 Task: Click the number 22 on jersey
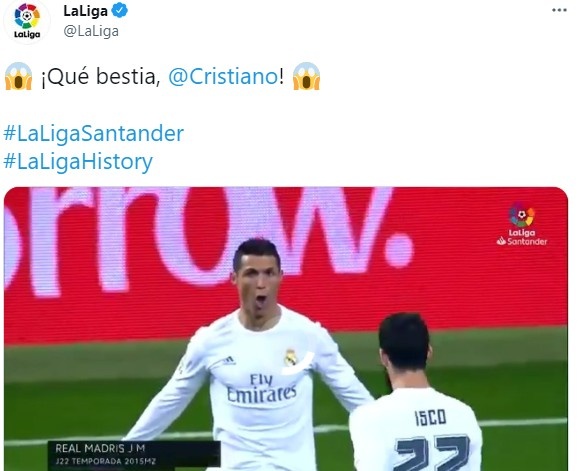(x=432, y=454)
